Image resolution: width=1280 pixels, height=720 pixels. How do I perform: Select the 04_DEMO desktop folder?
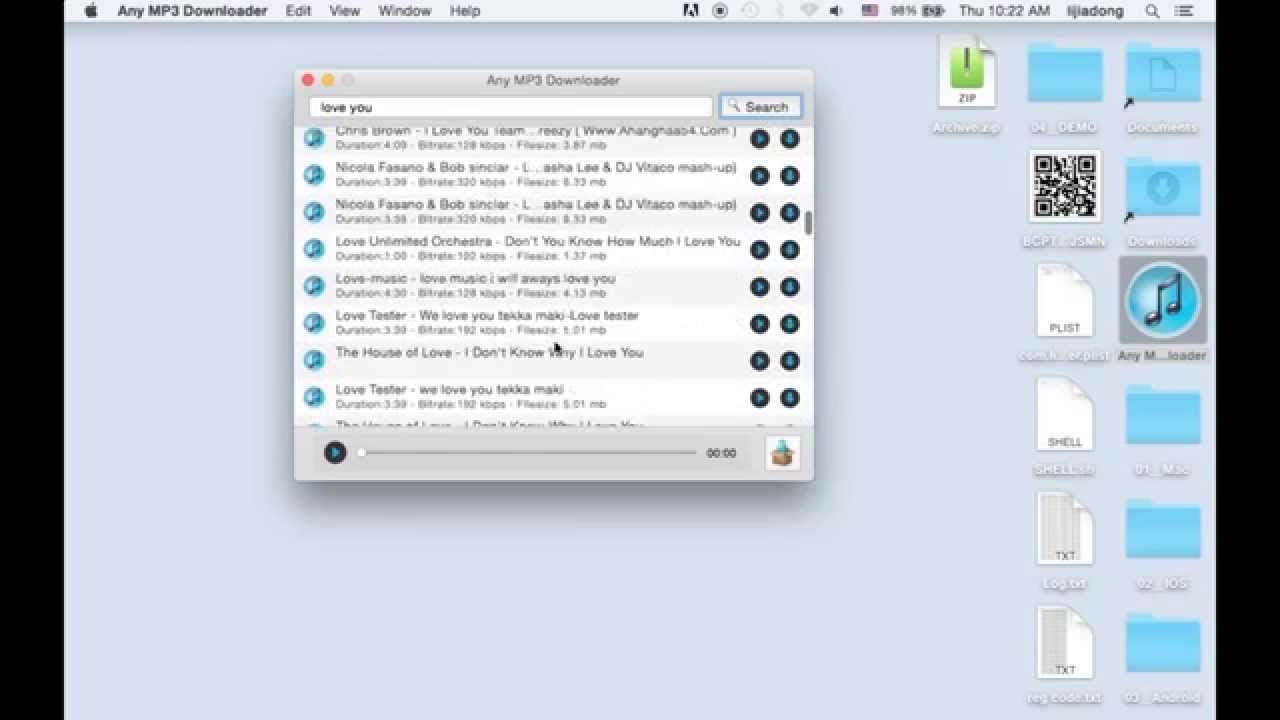pos(1064,86)
